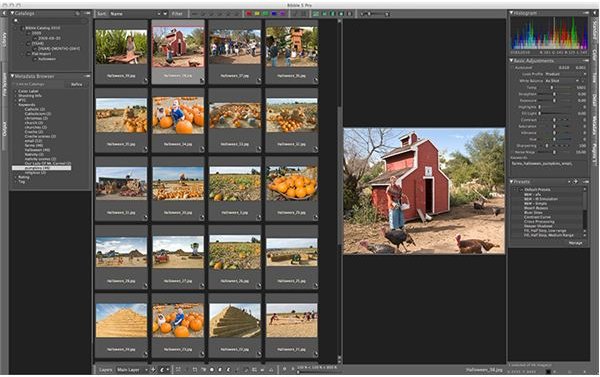The height and width of the screenshot is (377, 600).
Task: Click the Filter button in toolbar
Action: click(177, 14)
